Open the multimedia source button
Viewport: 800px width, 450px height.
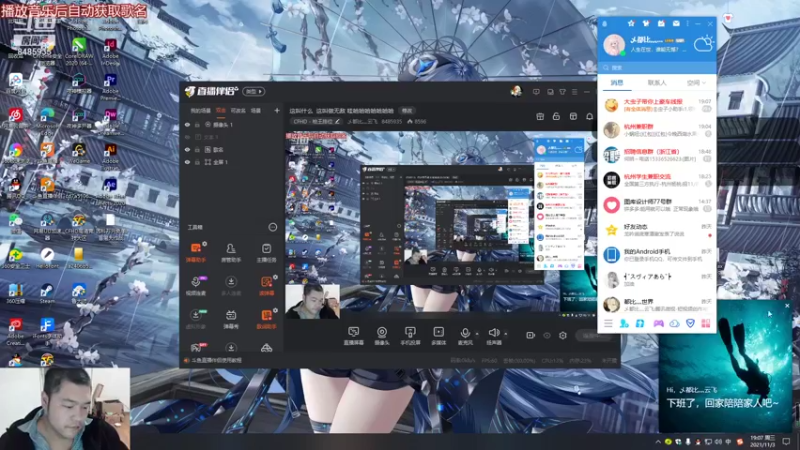[438, 336]
